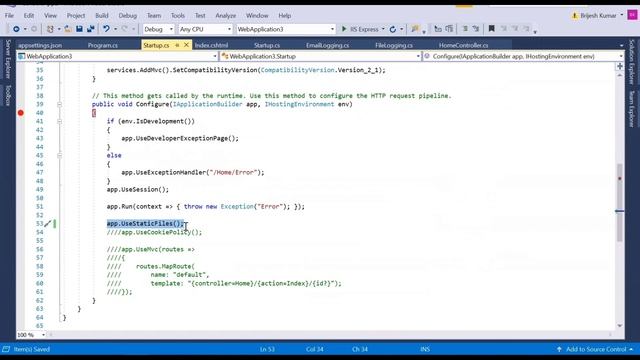Switch to the Program.cs tab
640x360 pixels.
point(102,45)
